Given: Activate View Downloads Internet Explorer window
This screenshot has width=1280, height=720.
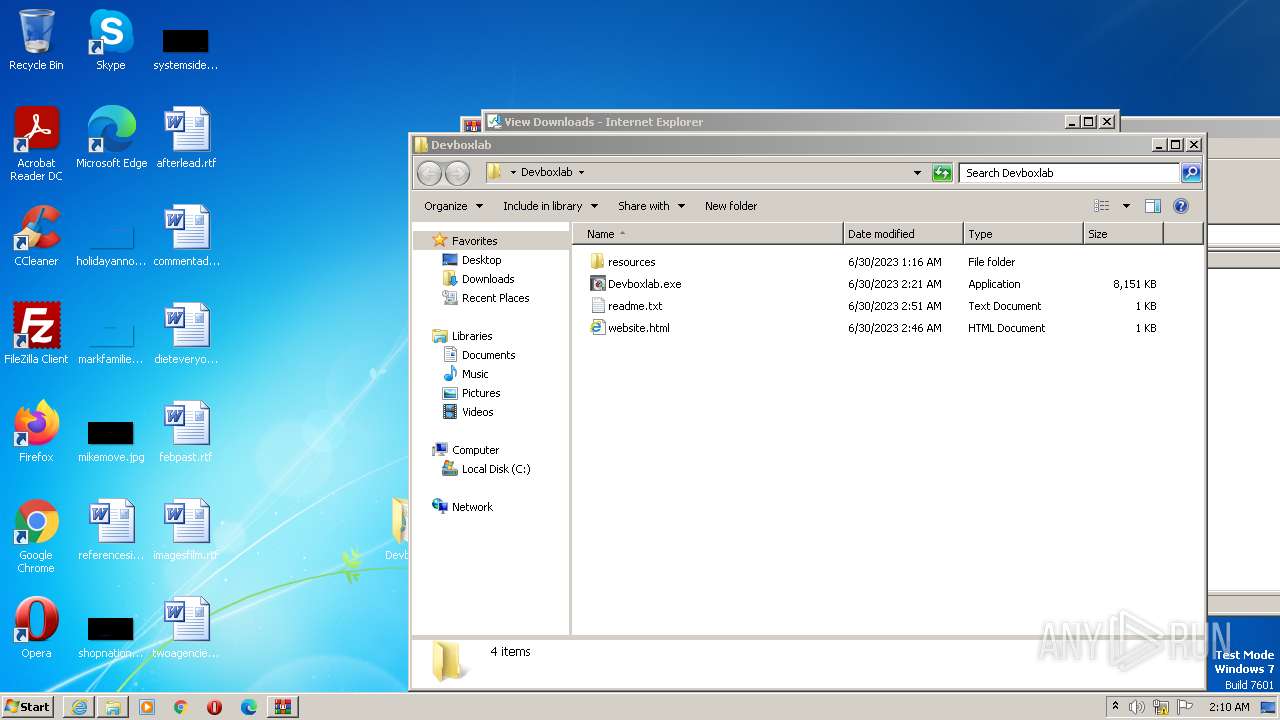Looking at the screenshot, I should pos(775,122).
